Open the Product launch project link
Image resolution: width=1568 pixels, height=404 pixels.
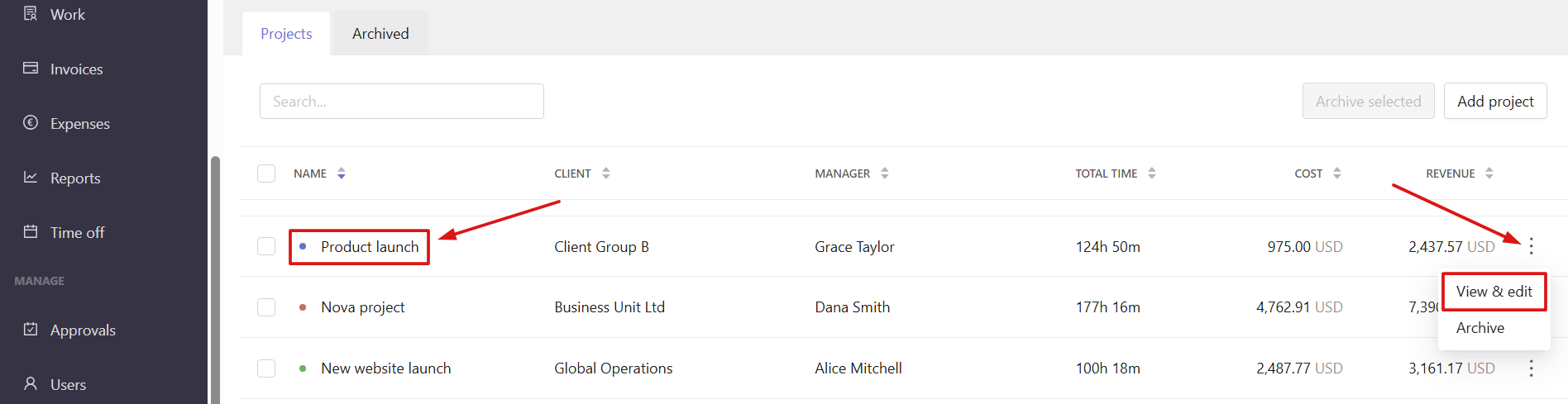(370, 247)
